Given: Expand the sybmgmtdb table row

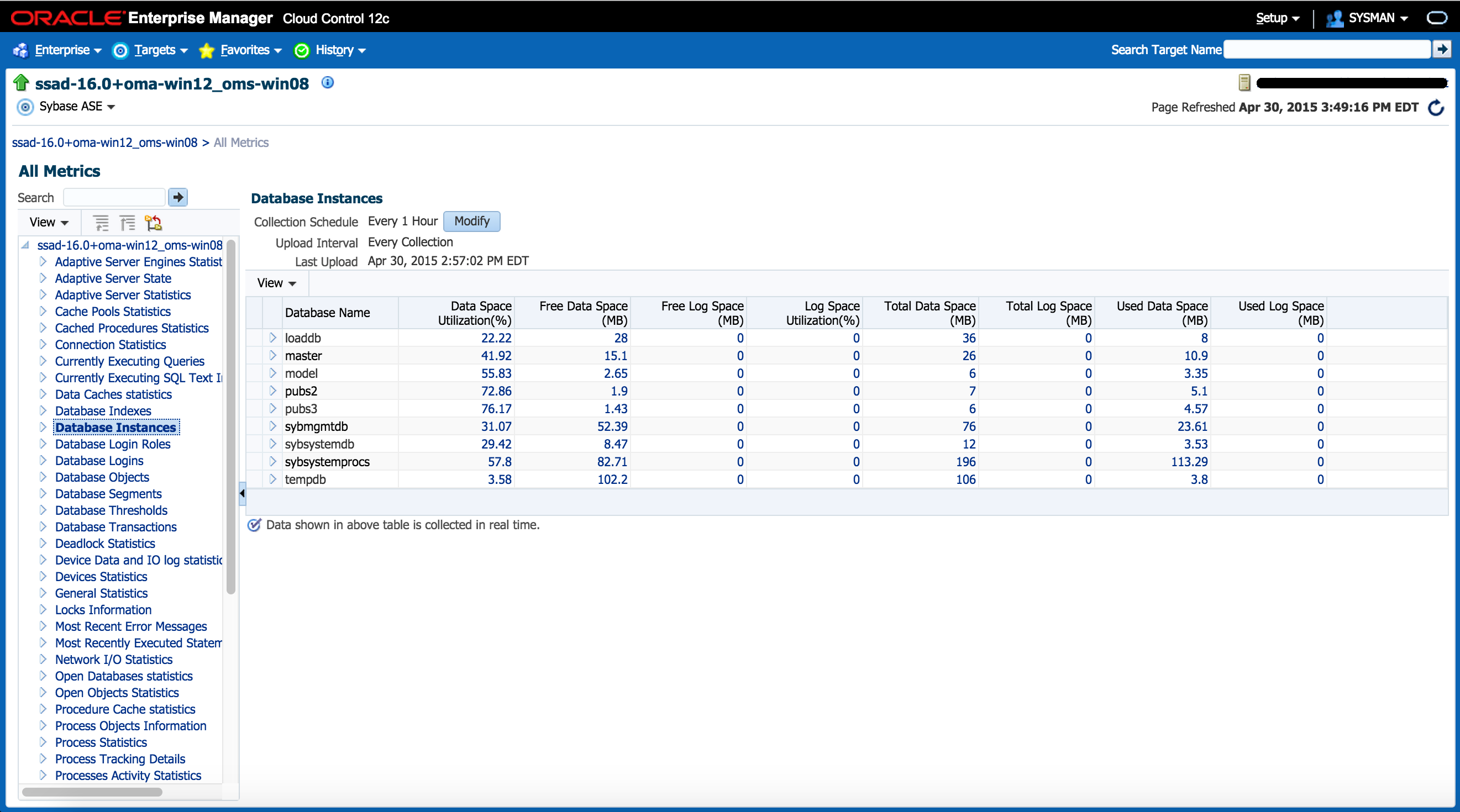Looking at the screenshot, I should (272, 426).
